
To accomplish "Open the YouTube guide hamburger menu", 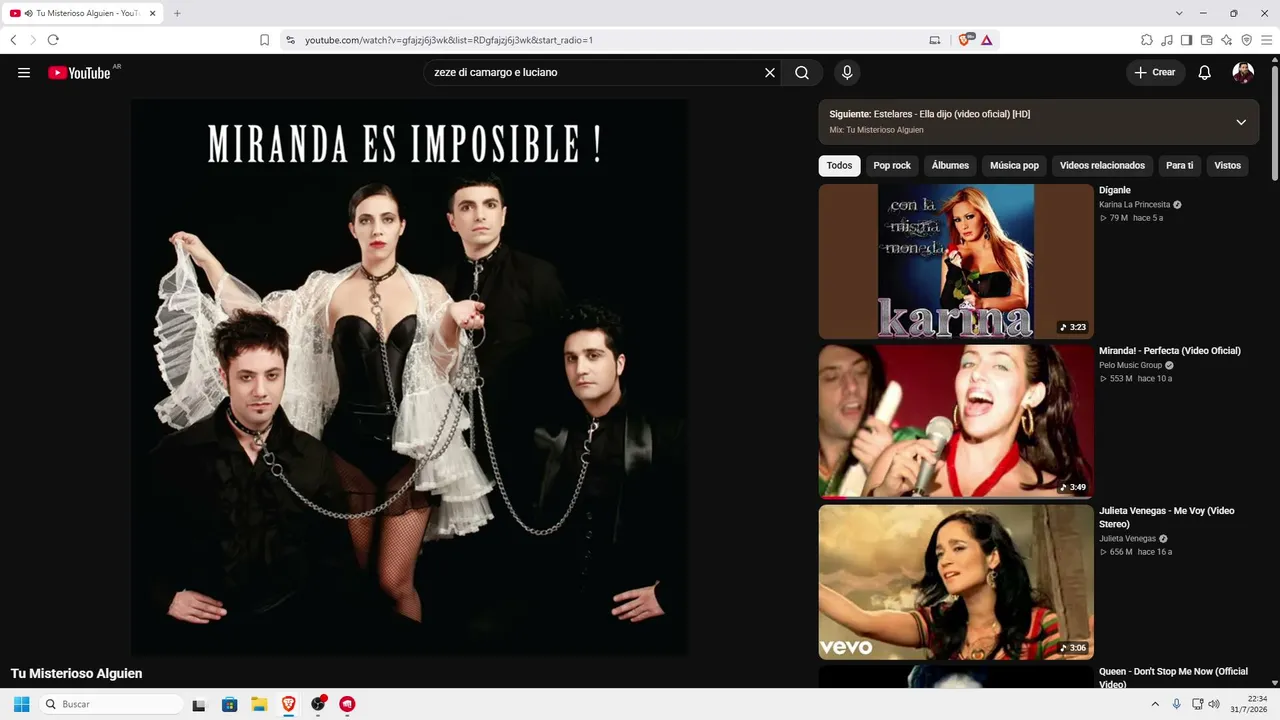I will 24,72.
